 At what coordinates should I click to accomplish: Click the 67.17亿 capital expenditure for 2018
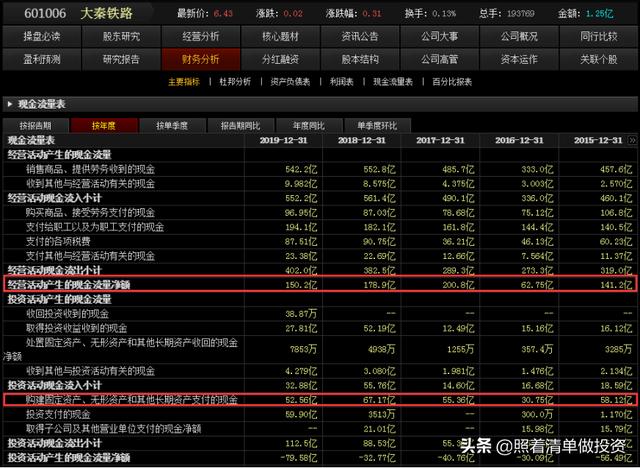[x=380, y=400]
